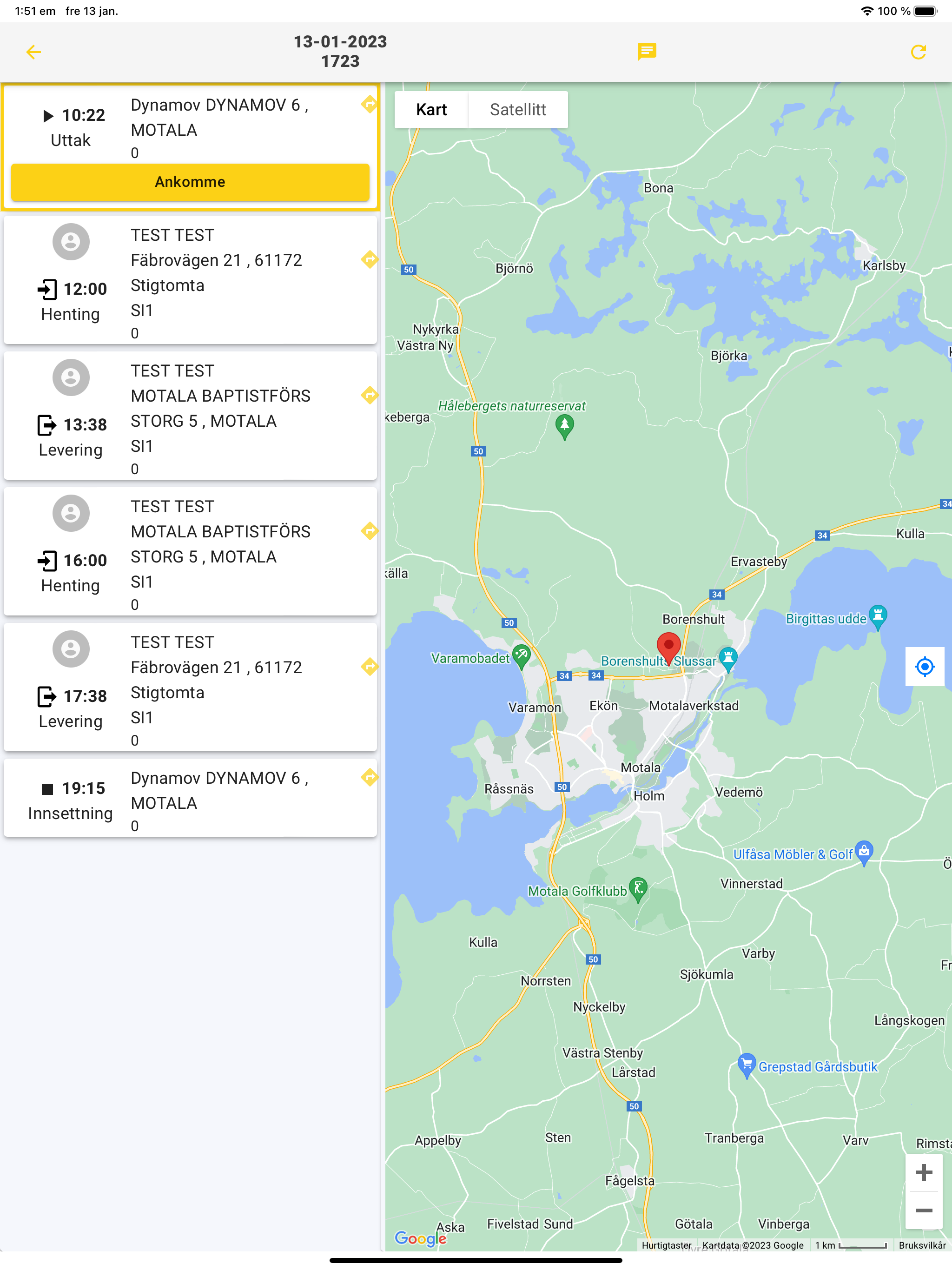Tap the Motala Golfklubb marker

pos(638,890)
